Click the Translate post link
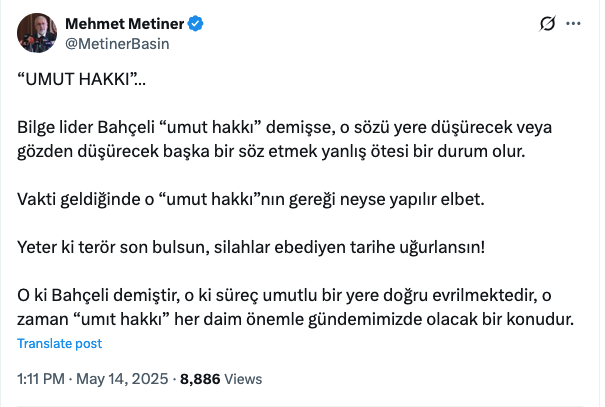 (x=59, y=343)
